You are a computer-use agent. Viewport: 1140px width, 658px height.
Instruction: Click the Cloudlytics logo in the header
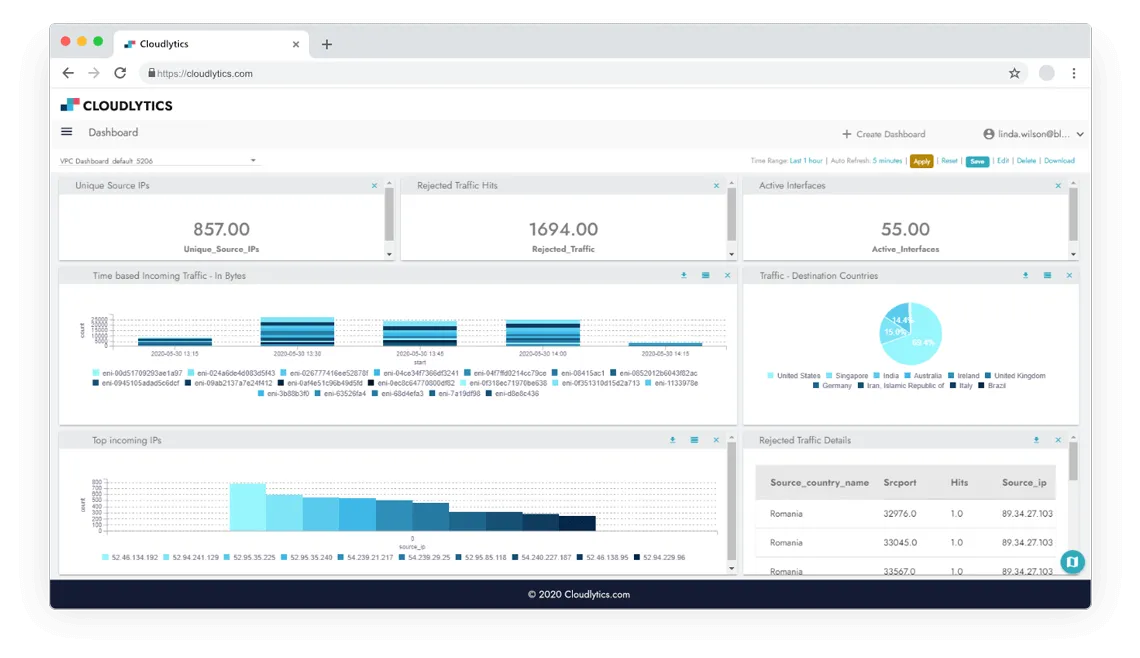118,105
